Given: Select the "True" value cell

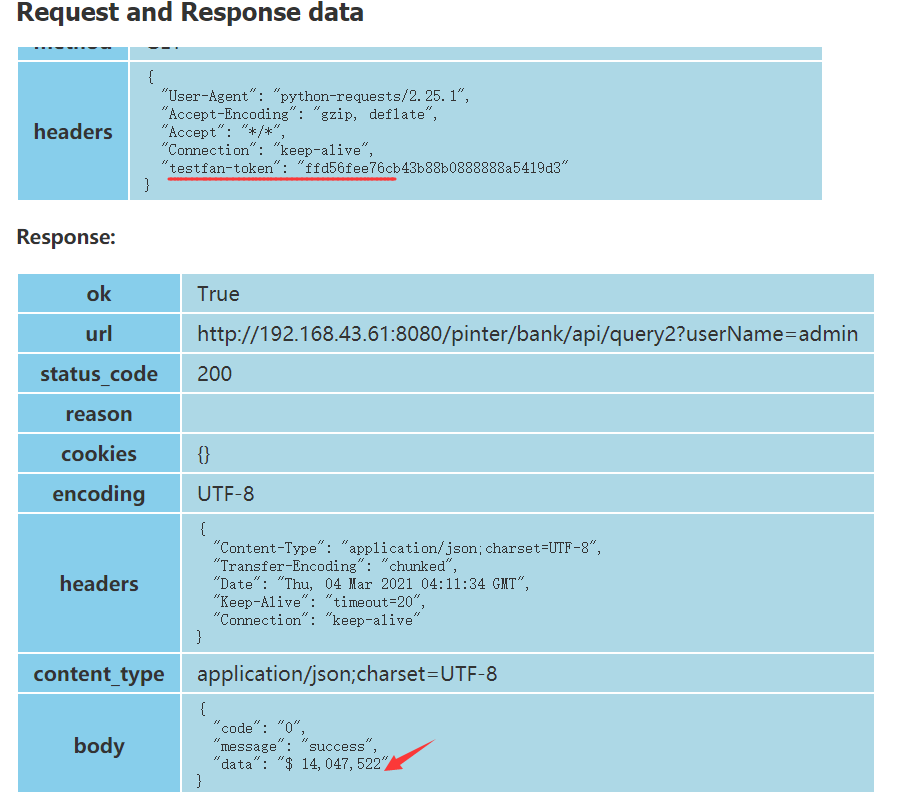Looking at the screenshot, I should coord(218,294).
